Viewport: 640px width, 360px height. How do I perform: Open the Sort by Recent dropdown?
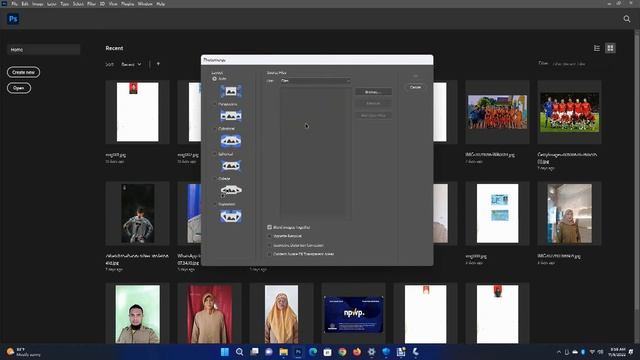pyautogui.click(x=131, y=64)
